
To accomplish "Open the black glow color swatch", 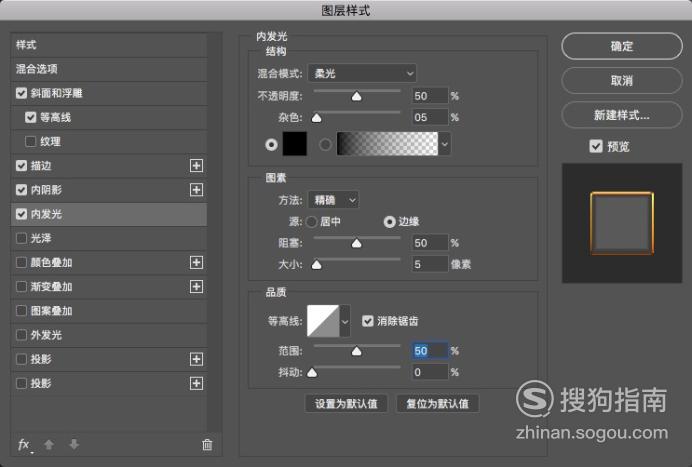I will [x=295, y=144].
